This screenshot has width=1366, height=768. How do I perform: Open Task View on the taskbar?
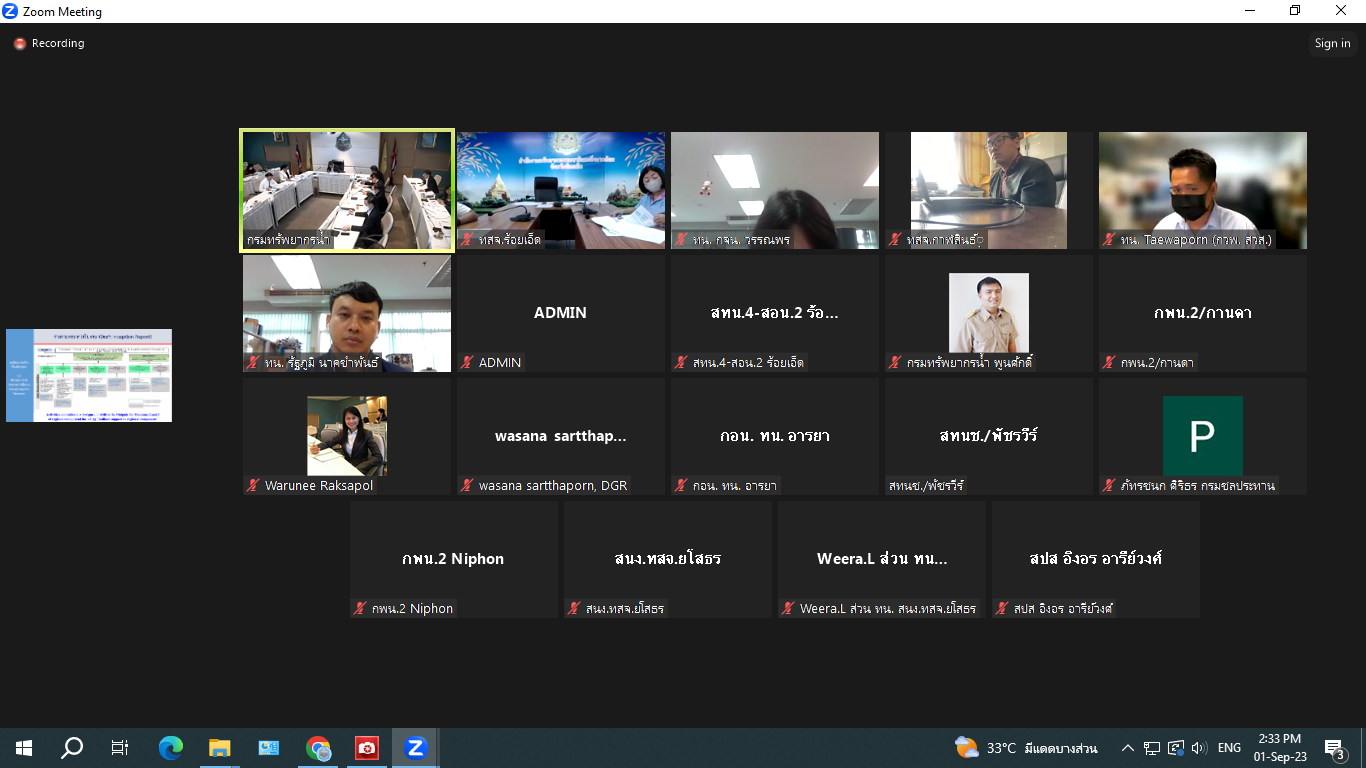pos(120,748)
